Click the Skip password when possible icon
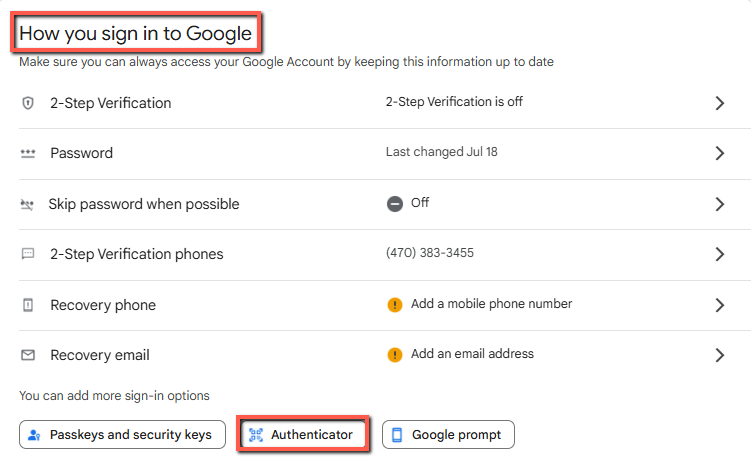 (x=28, y=204)
